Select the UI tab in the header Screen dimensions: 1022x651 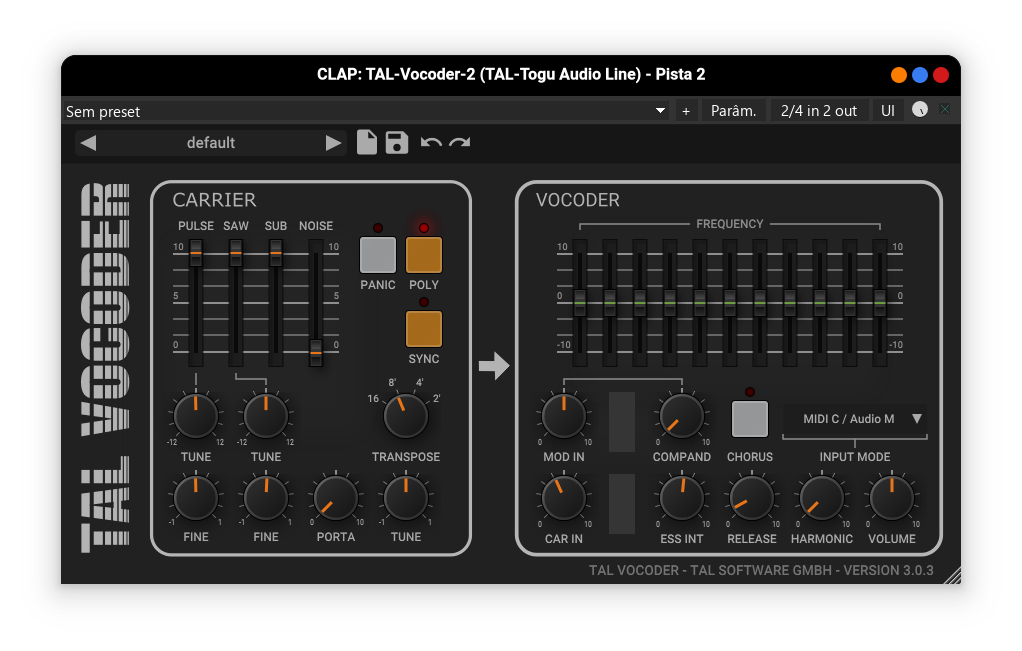coord(887,110)
